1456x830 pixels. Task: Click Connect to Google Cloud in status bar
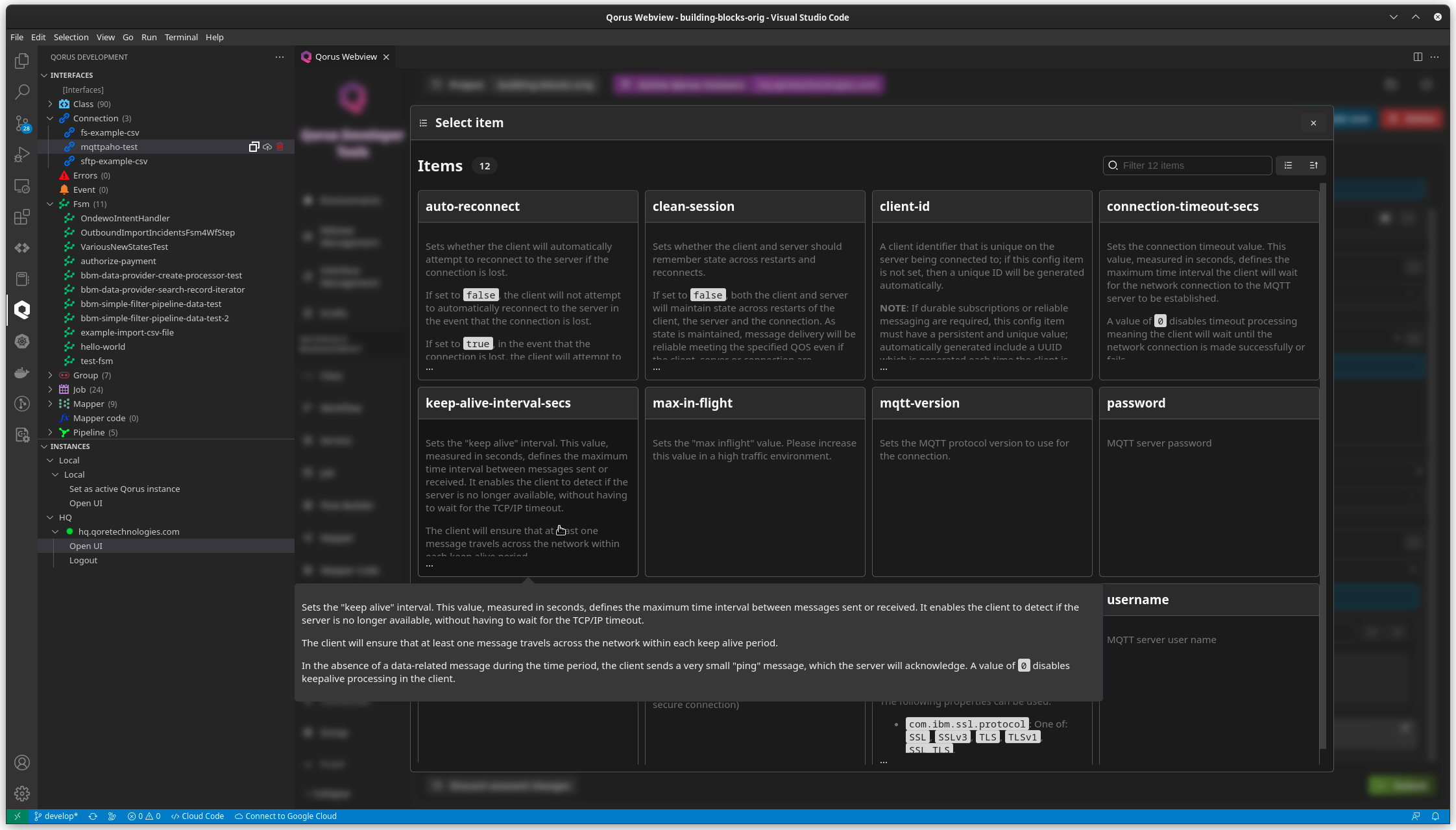[285, 816]
